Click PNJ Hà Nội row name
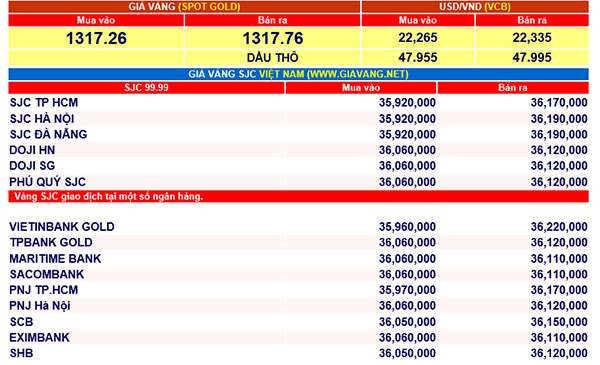 coord(40,306)
